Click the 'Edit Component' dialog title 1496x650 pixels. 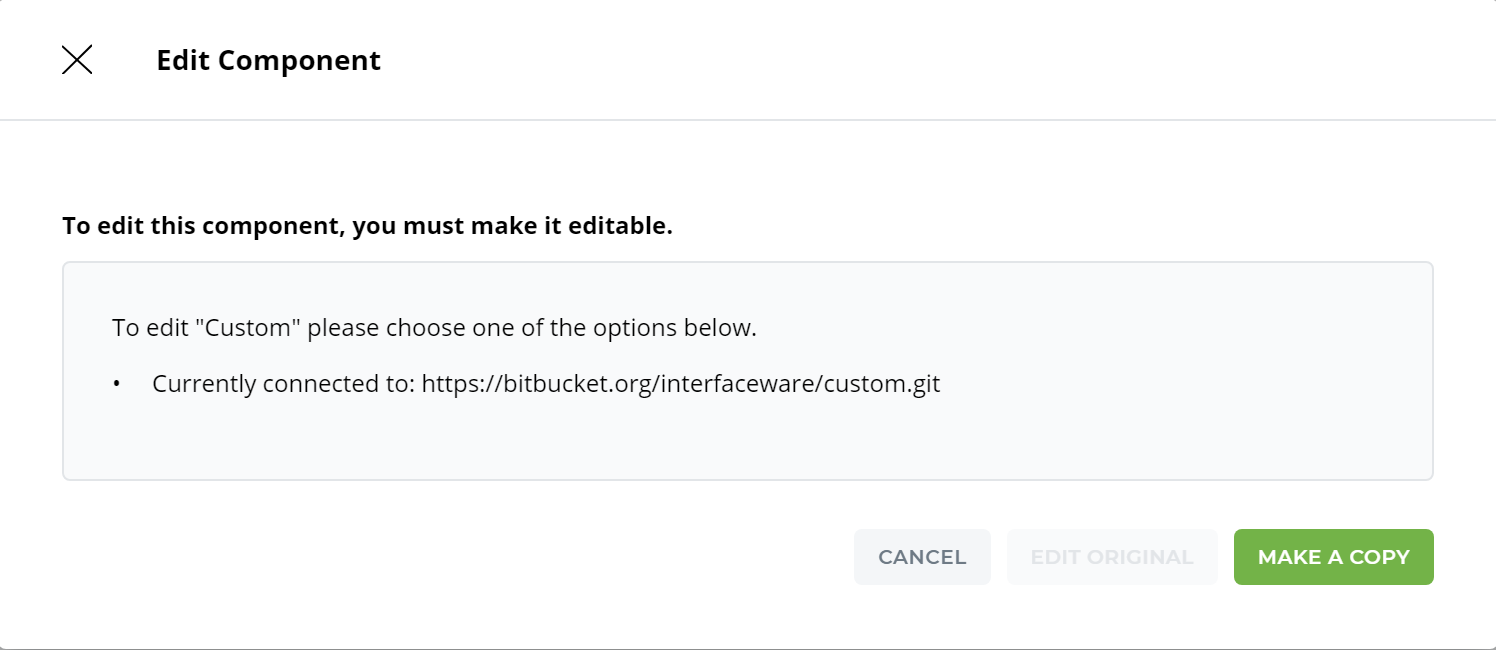point(268,60)
